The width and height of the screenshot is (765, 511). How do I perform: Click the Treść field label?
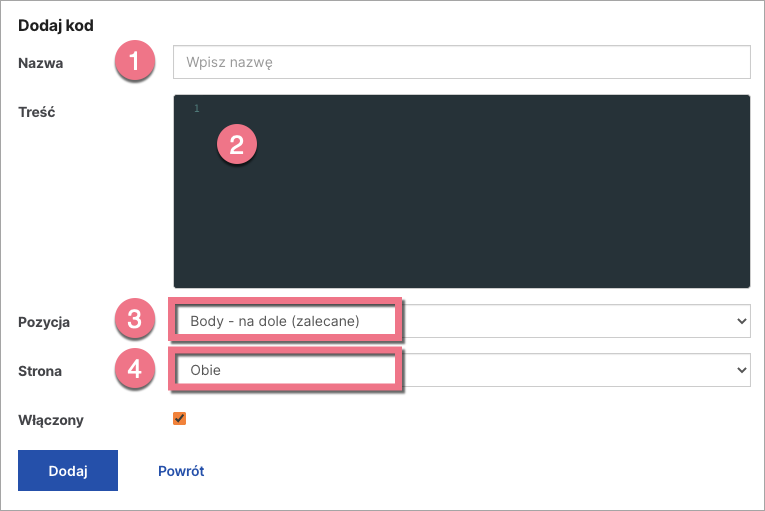37,112
